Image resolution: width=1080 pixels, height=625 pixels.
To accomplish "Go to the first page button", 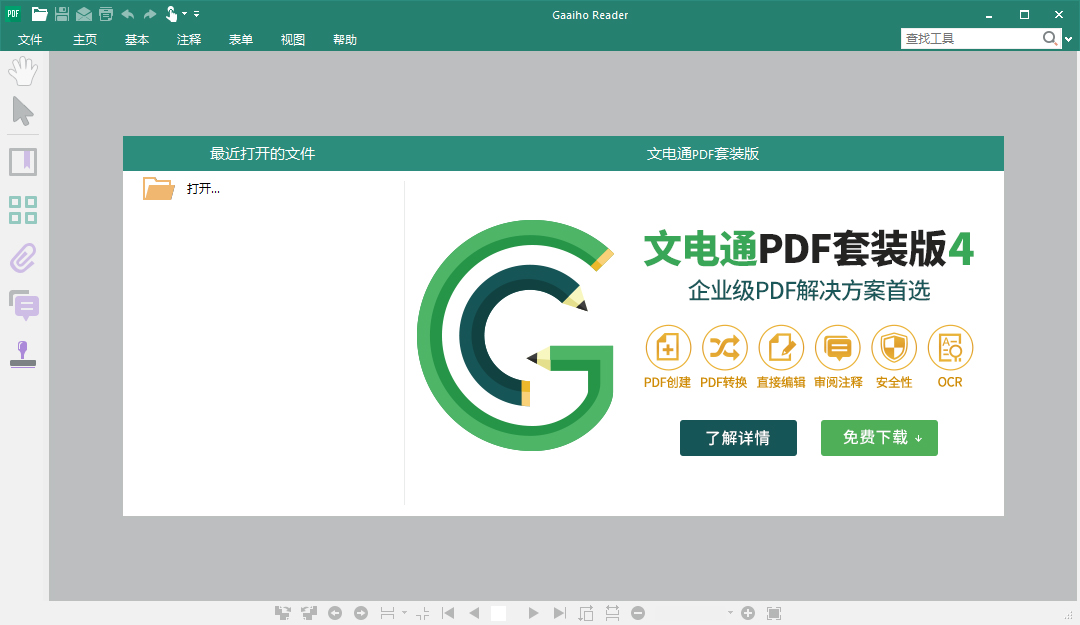I will point(448,613).
